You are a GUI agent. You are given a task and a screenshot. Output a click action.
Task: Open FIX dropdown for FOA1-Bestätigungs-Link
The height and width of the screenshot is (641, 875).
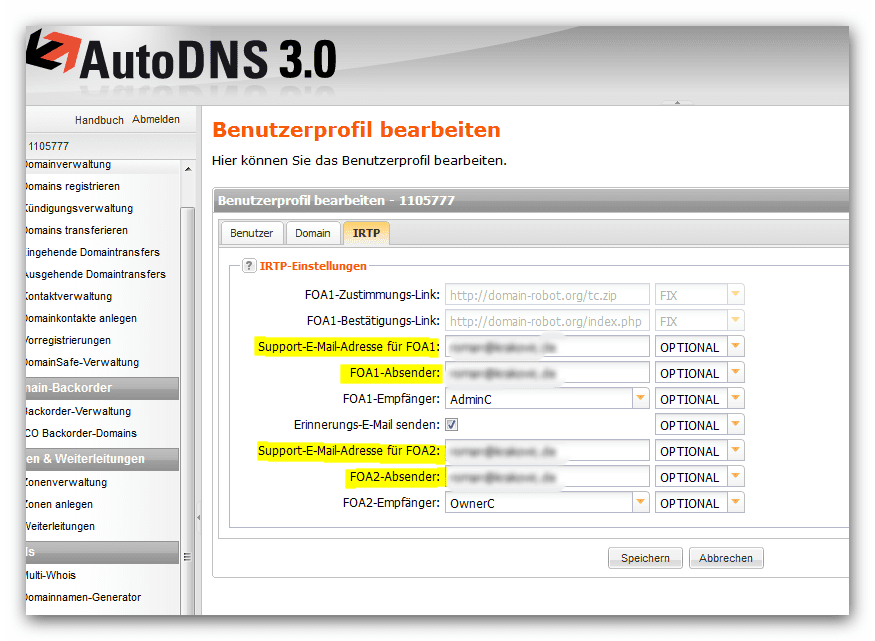(x=735, y=321)
